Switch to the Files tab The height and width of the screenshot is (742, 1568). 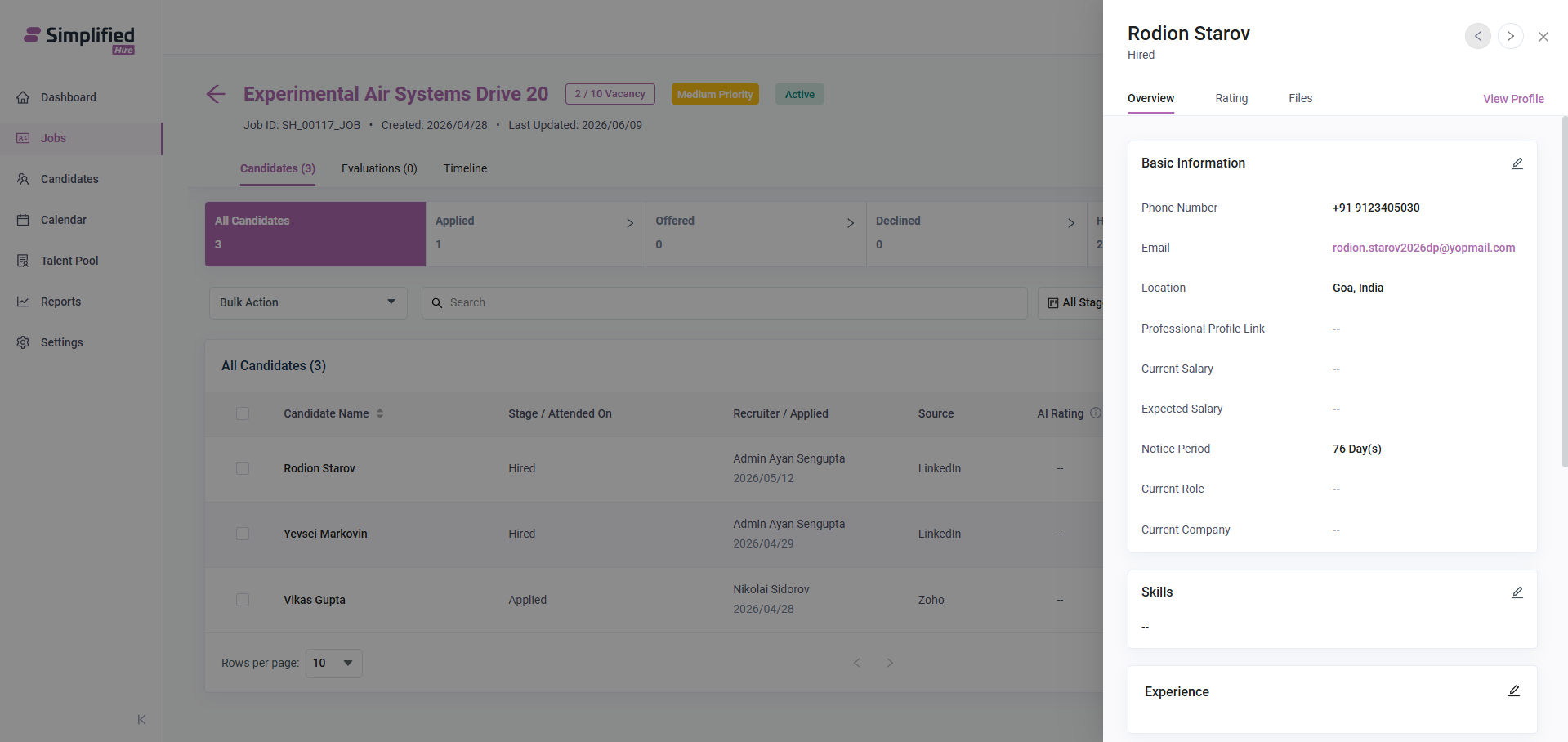(1300, 98)
